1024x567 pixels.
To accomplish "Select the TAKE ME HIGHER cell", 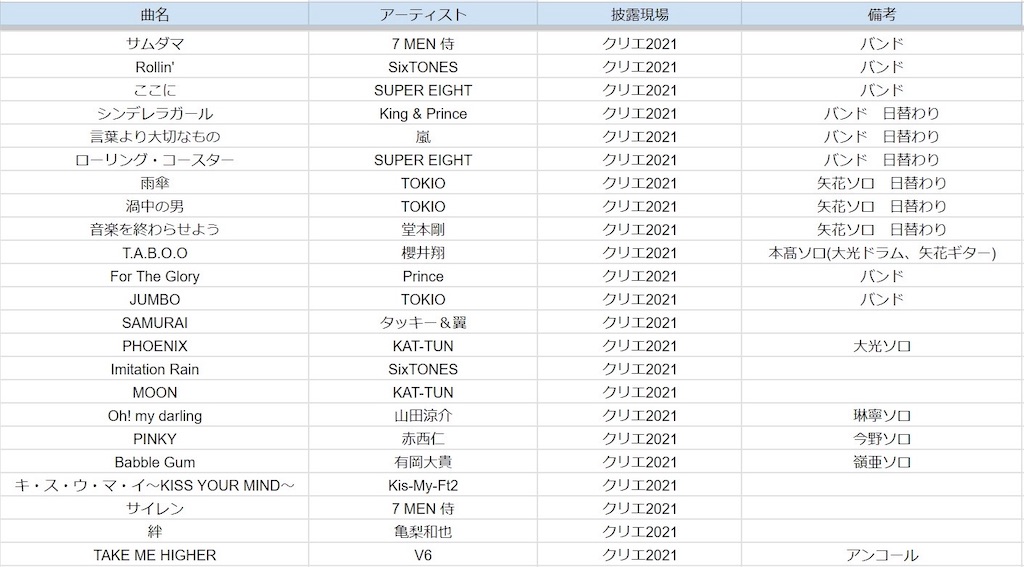I will (x=155, y=555).
